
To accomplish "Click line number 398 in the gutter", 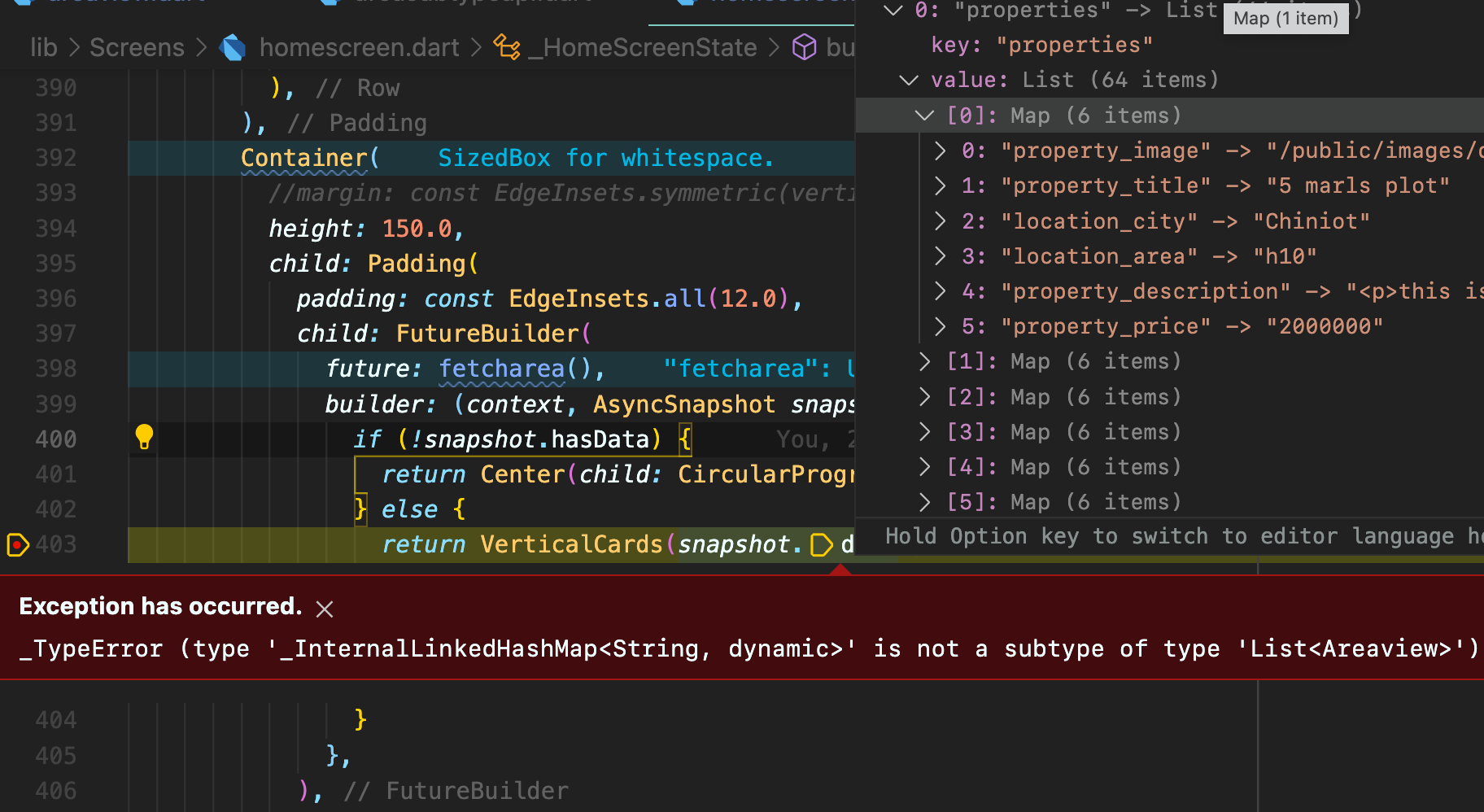I will point(56,369).
